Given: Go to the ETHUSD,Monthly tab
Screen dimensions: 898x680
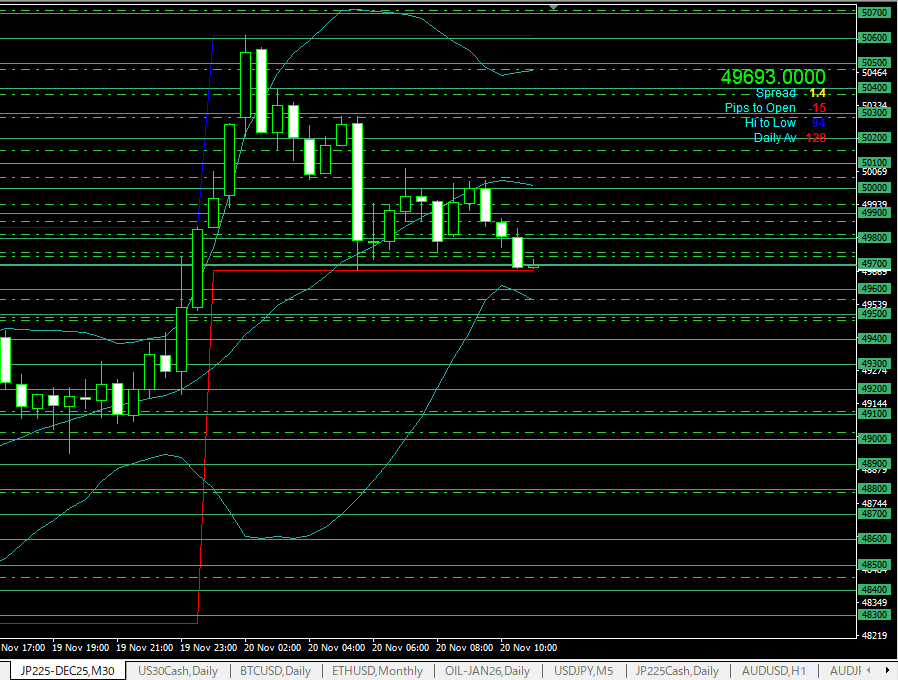Looking at the screenshot, I should pos(377,671).
